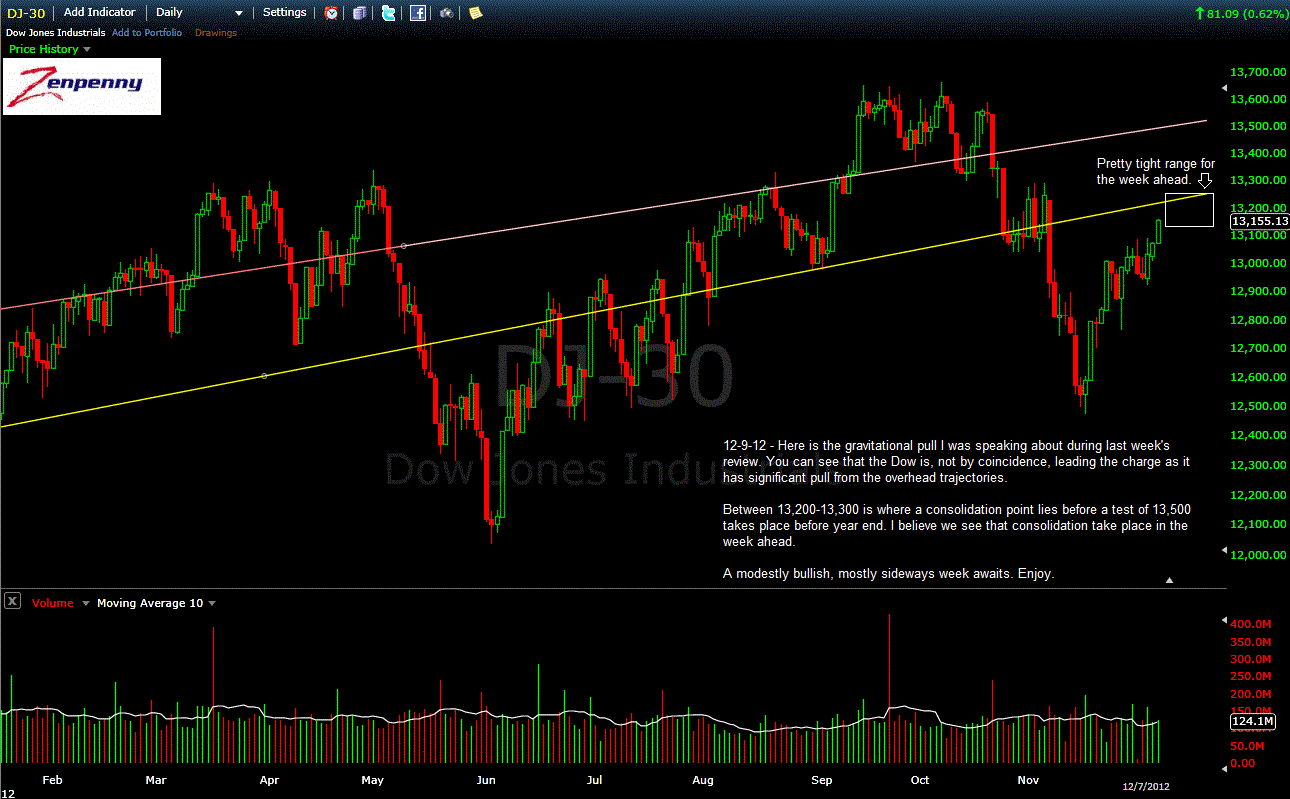Viewport: 1290px width, 799px height.
Task: Click the May month label on time axis
Action: [372, 779]
